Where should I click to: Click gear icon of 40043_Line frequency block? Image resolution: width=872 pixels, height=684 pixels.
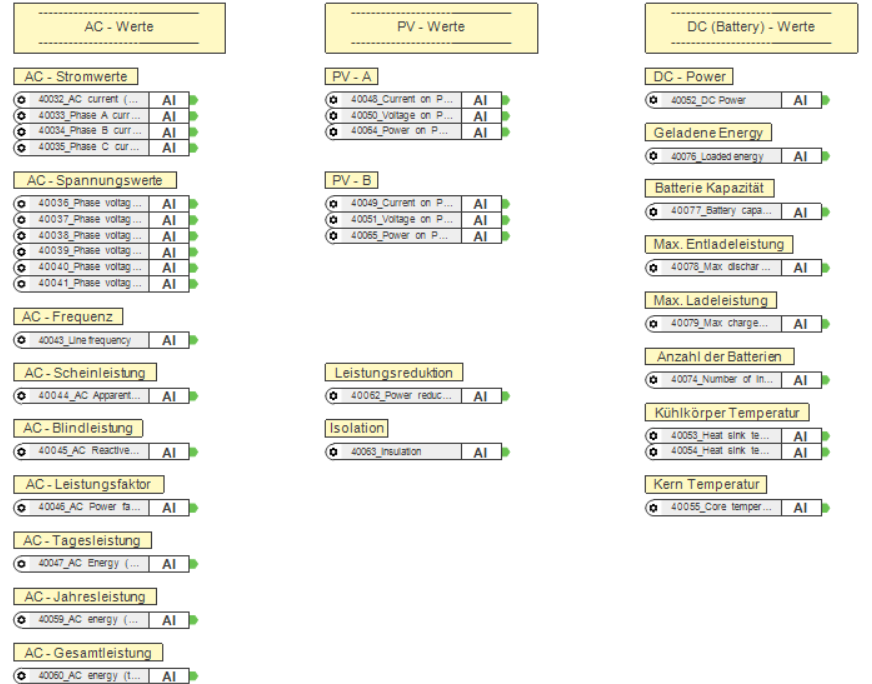21,340
